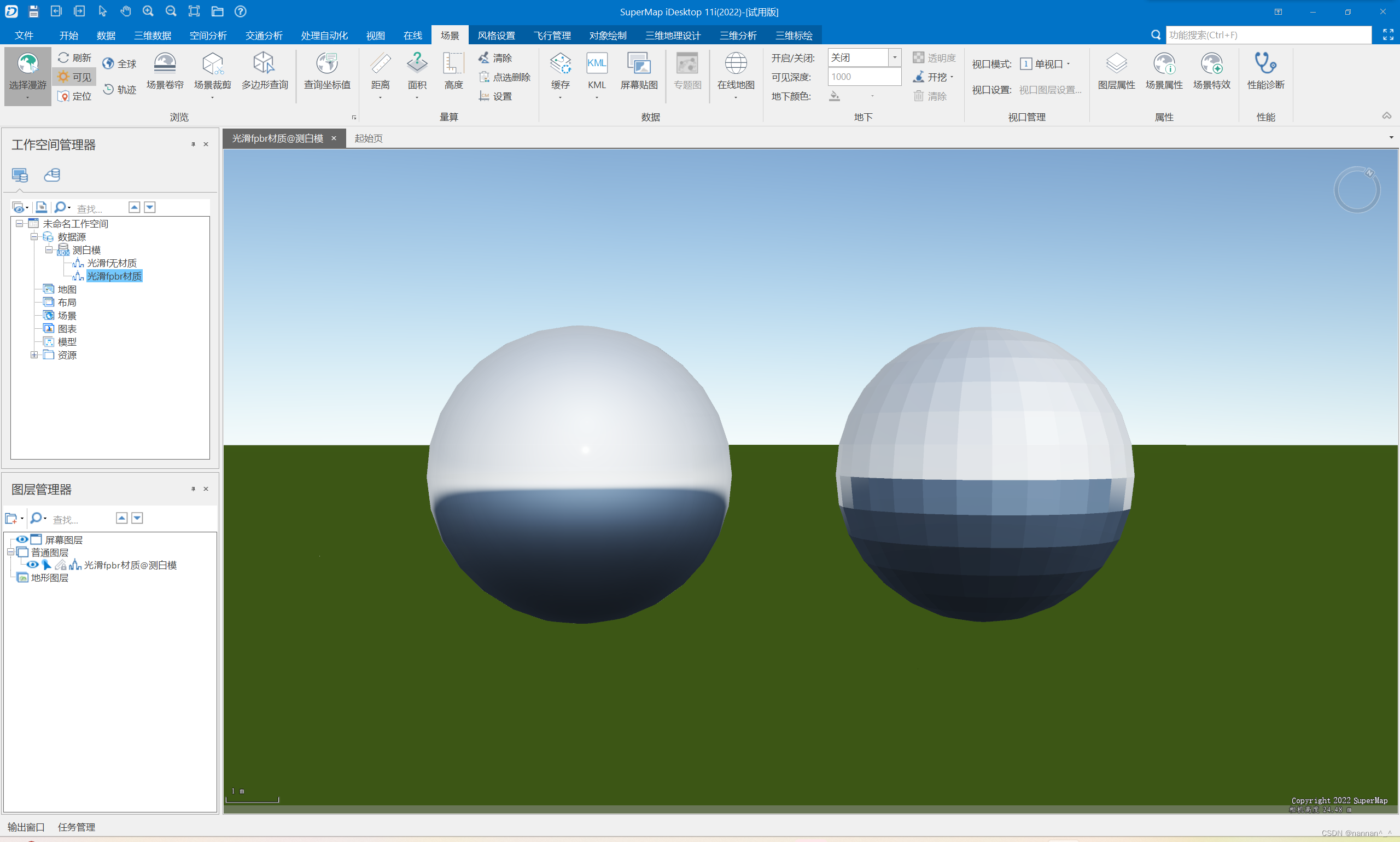1400x842 pixels.
Task: Switch to the 风格设置 ribbon tab
Action: coord(495,35)
